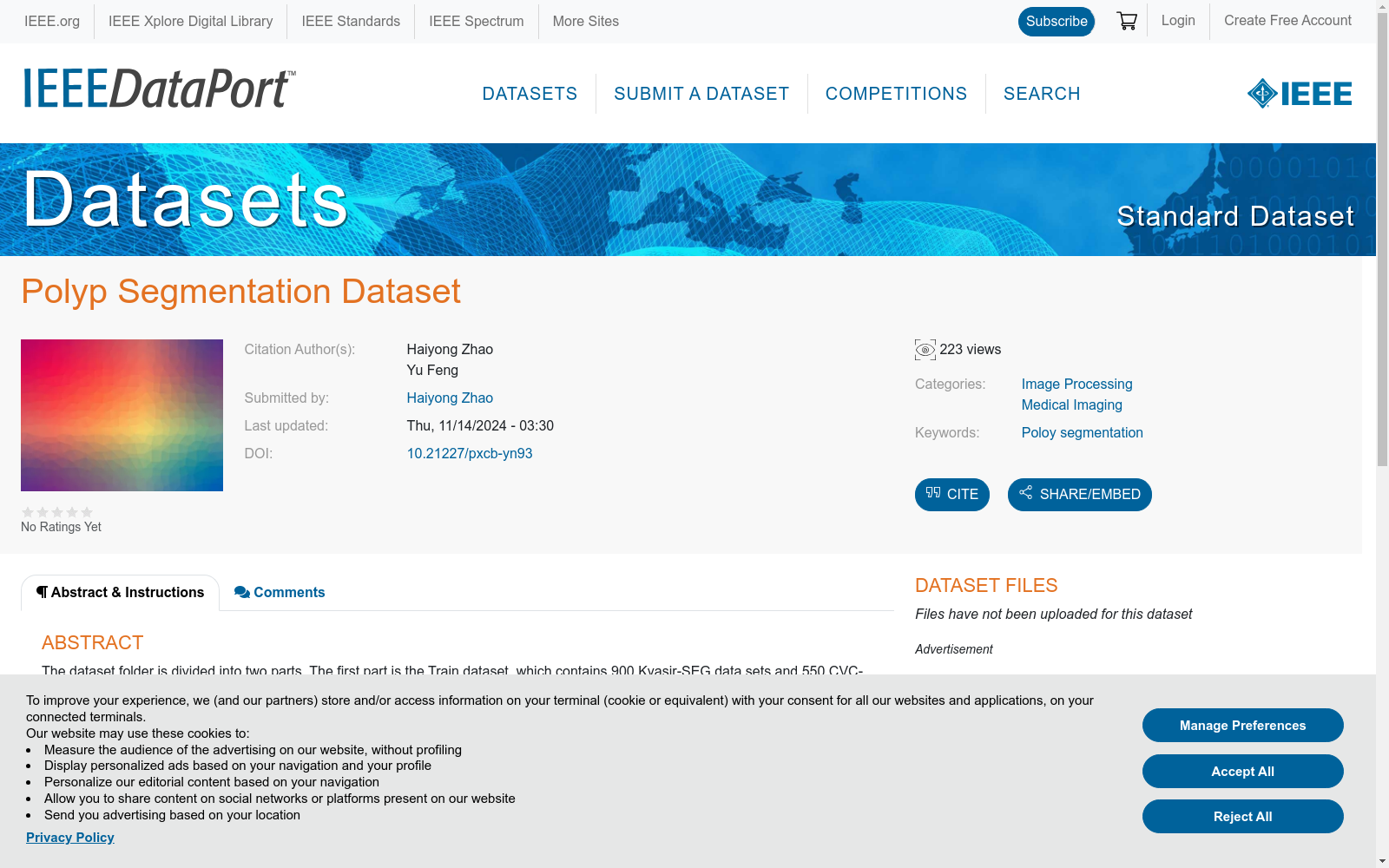Click the Poloy segmentation keyword link
The image size is (1389, 868).
pyautogui.click(x=1083, y=433)
